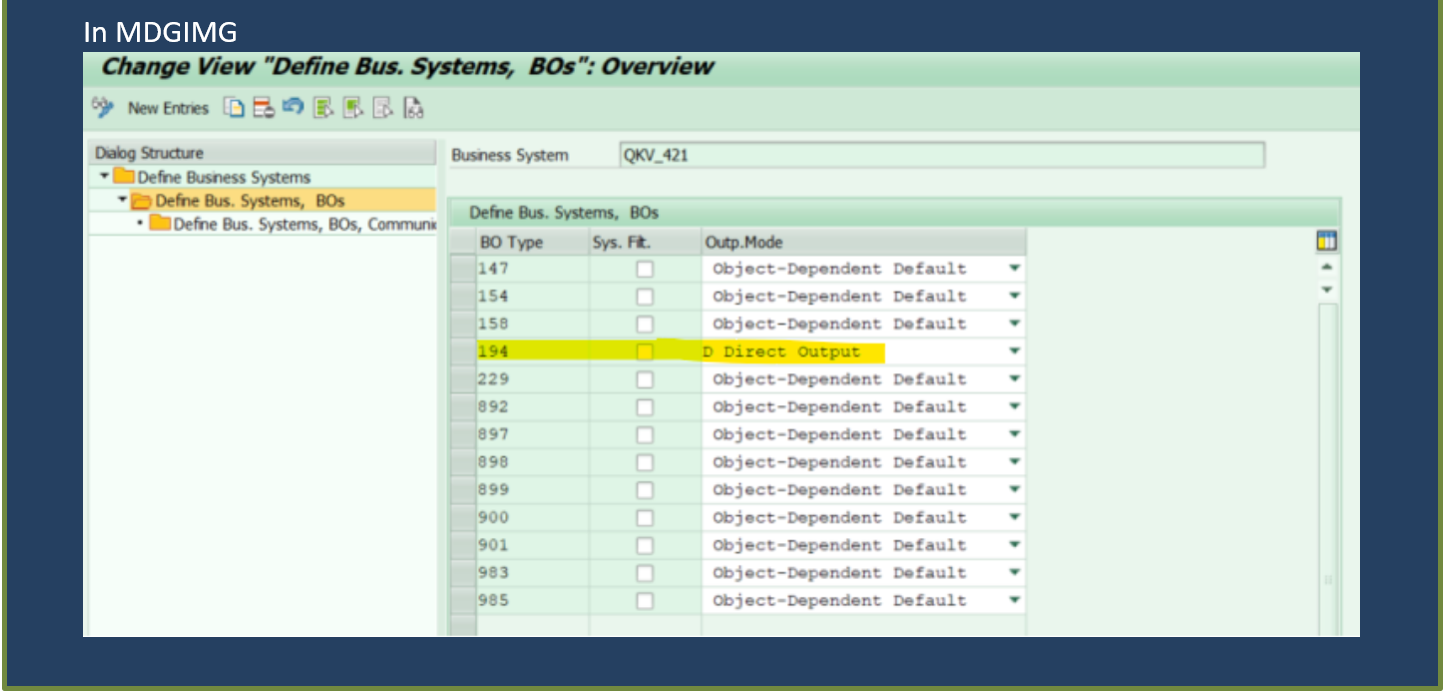Tick Sys. Filt. checkbox for BO Type 147
Screen dimensions: 1446x694
(645, 269)
